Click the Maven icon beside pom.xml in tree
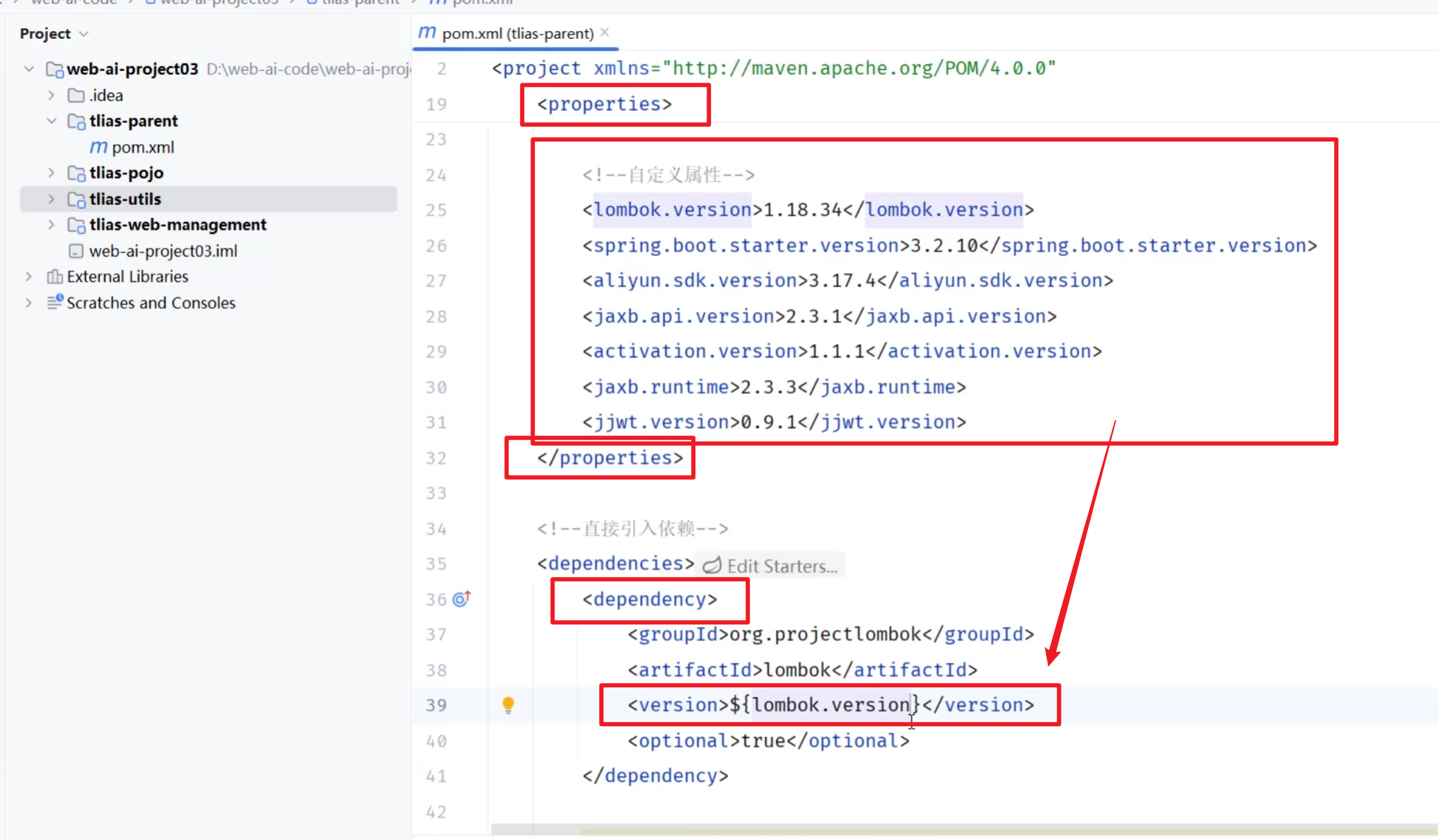Image resolution: width=1438 pixels, height=840 pixels. (x=98, y=147)
